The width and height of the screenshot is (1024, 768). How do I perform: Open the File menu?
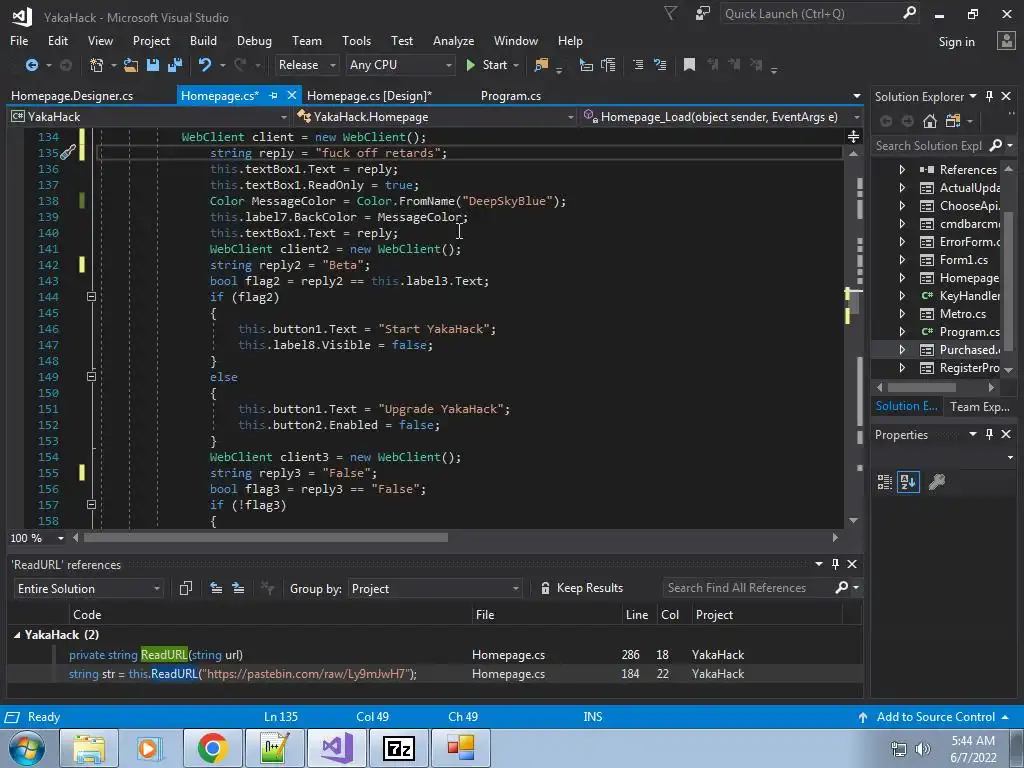click(x=19, y=40)
